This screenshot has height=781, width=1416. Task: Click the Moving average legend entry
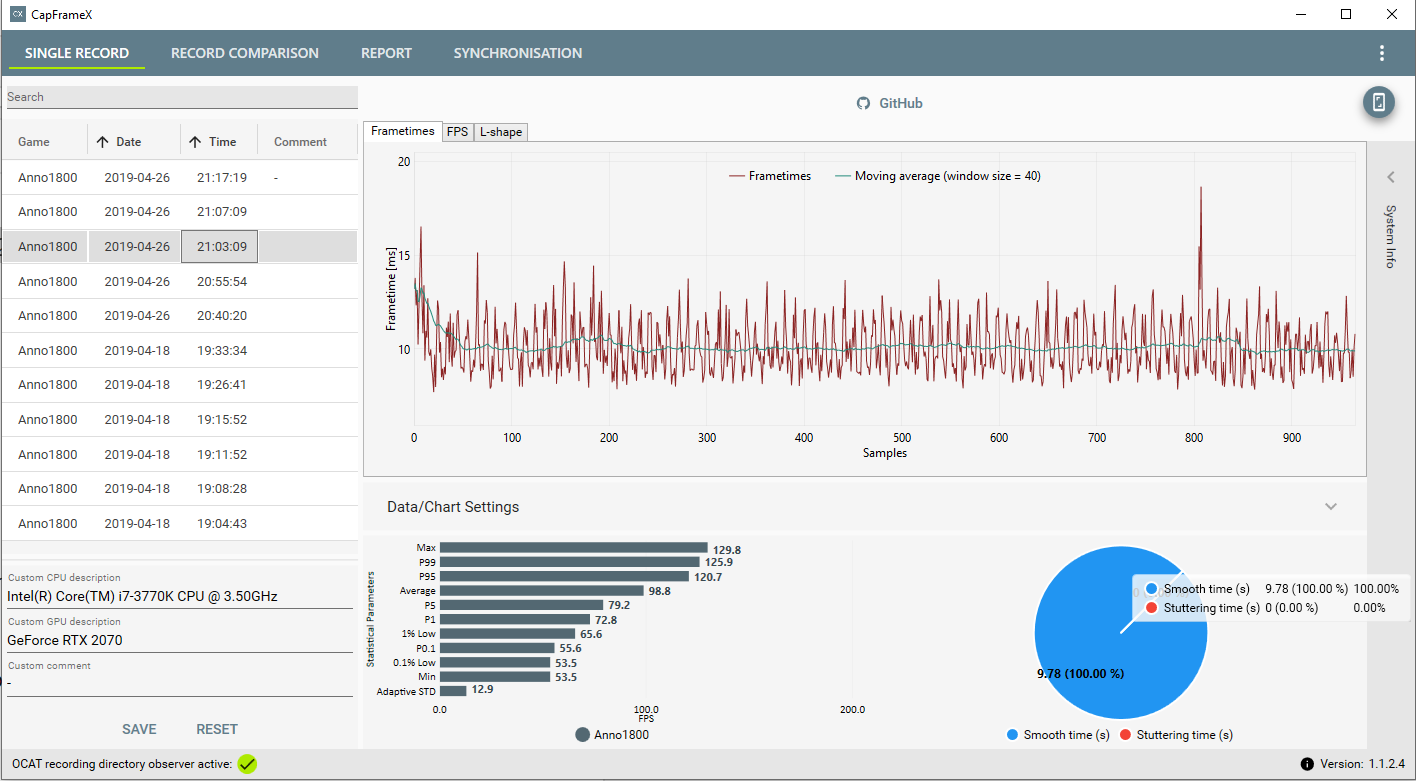click(938, 176)
